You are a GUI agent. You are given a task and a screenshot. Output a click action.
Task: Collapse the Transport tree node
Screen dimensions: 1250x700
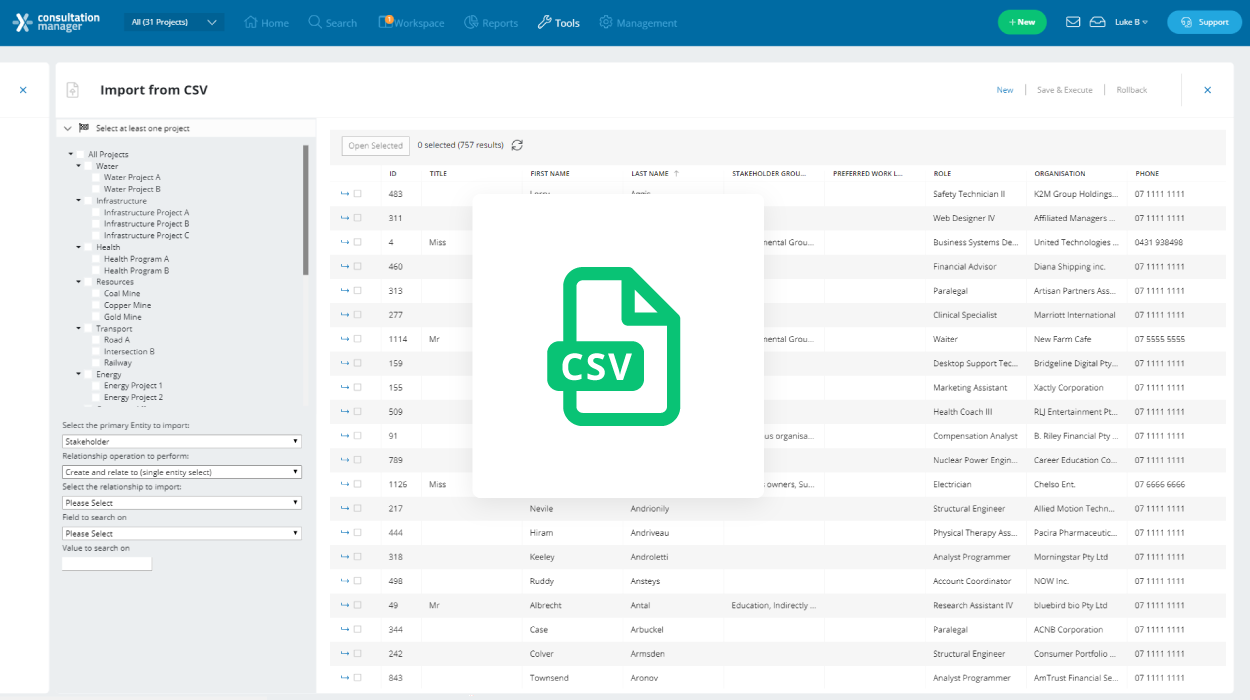(x=79, y=328)
